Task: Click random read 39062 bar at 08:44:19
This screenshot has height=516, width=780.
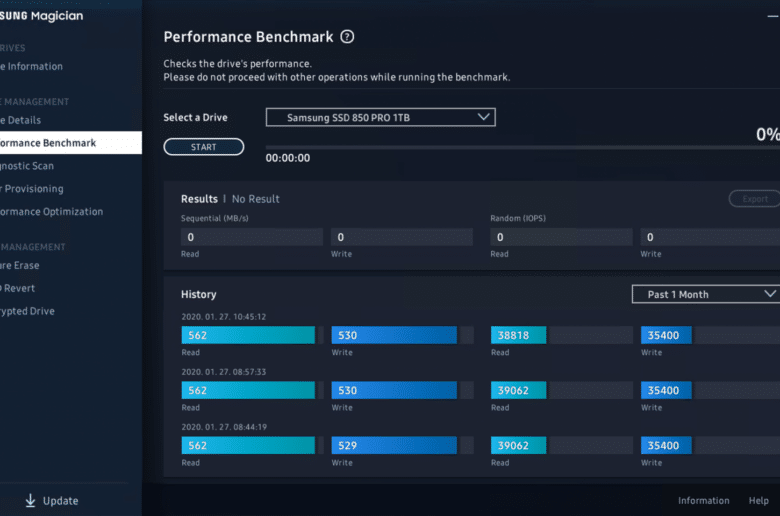Action: click(x=518, y=445)
